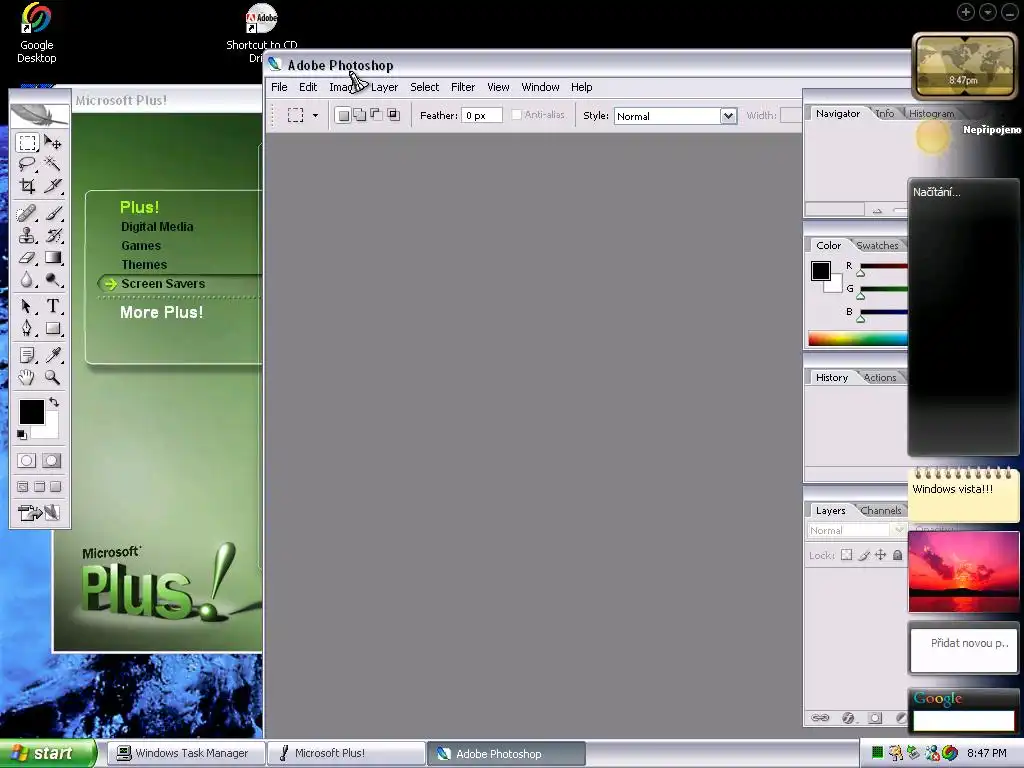Open the Filter menu
Image resolution: width=1024 pixels, height=768 pixels.
[462, 87]
